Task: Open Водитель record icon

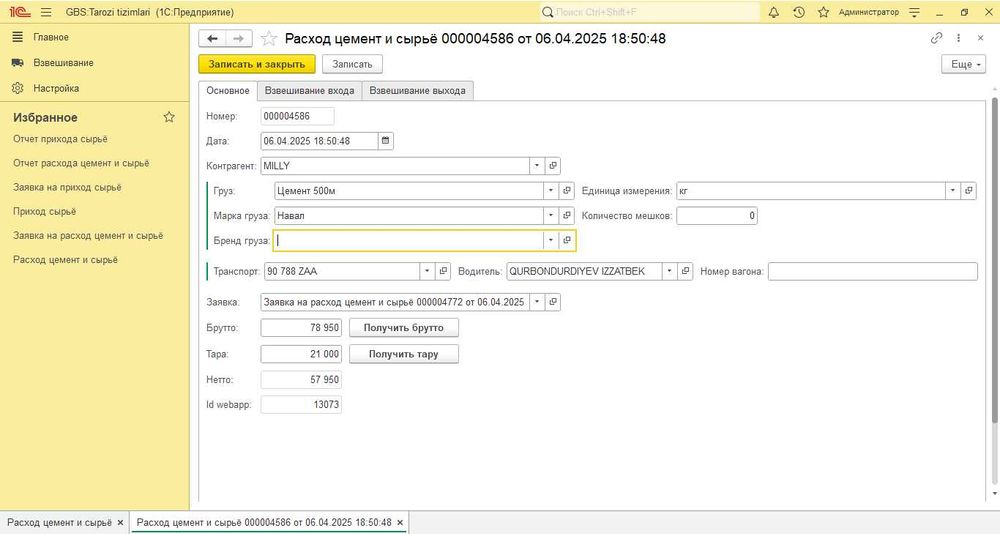Action: [685, 271]
